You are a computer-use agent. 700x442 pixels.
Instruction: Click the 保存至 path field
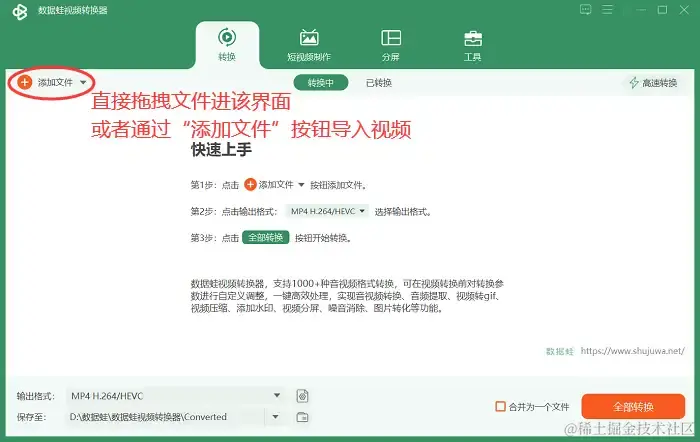pos(166,417)
